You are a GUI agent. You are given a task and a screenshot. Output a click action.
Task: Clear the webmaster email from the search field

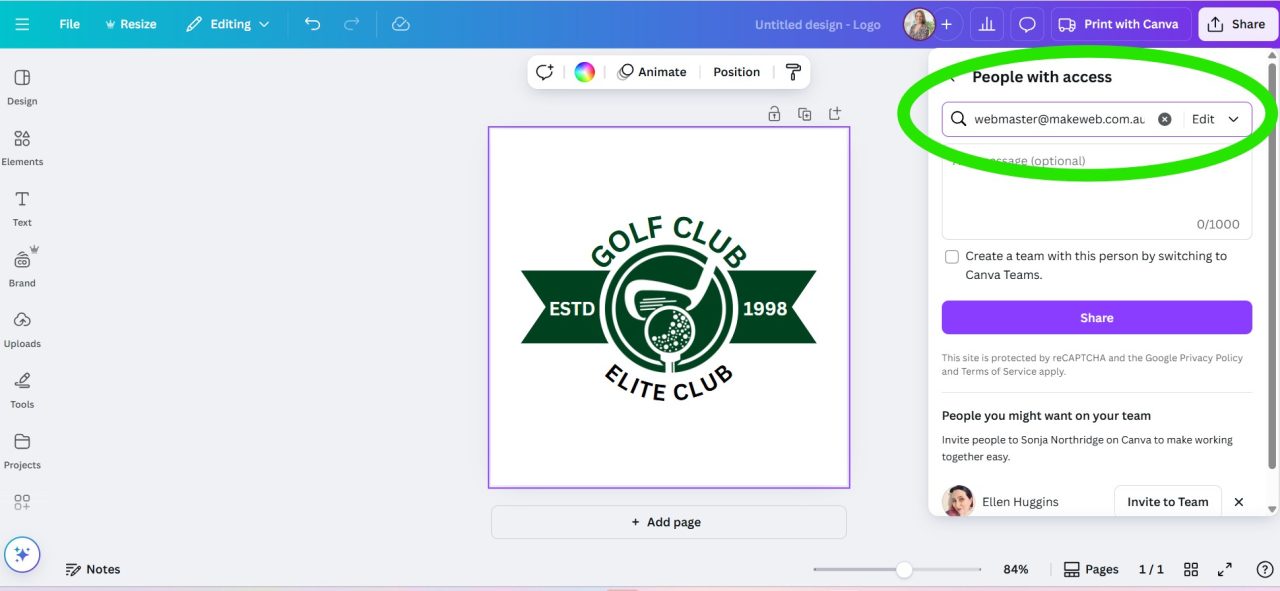1164,118
